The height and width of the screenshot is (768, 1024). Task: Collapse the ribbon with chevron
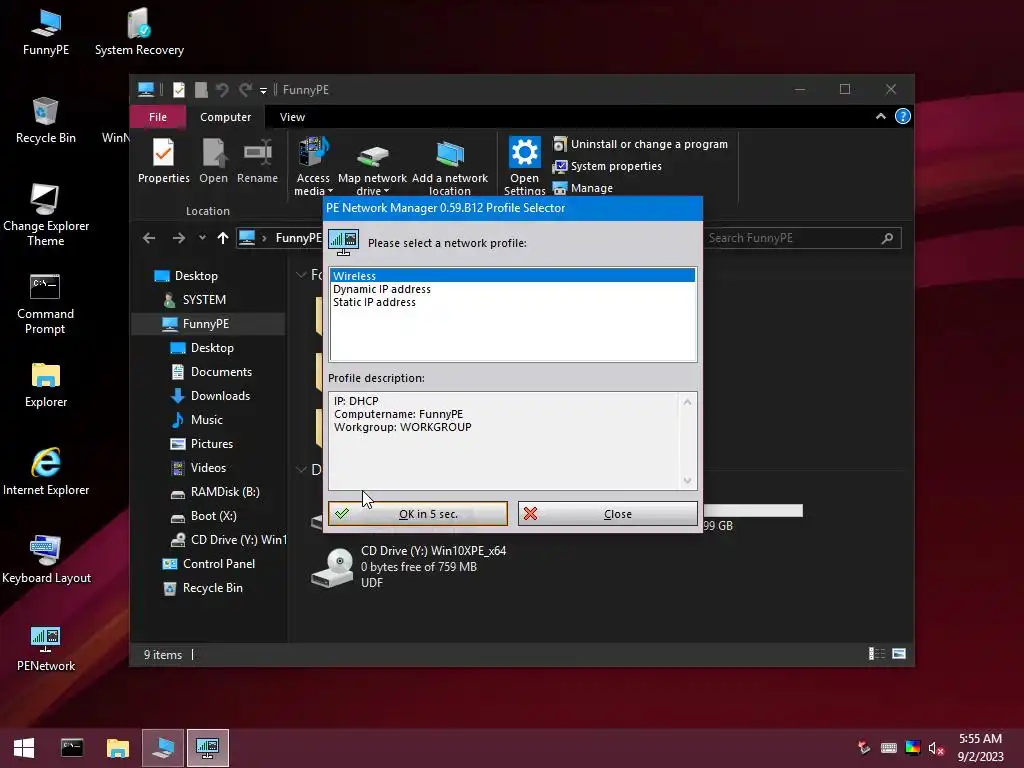tap(880, 116)
